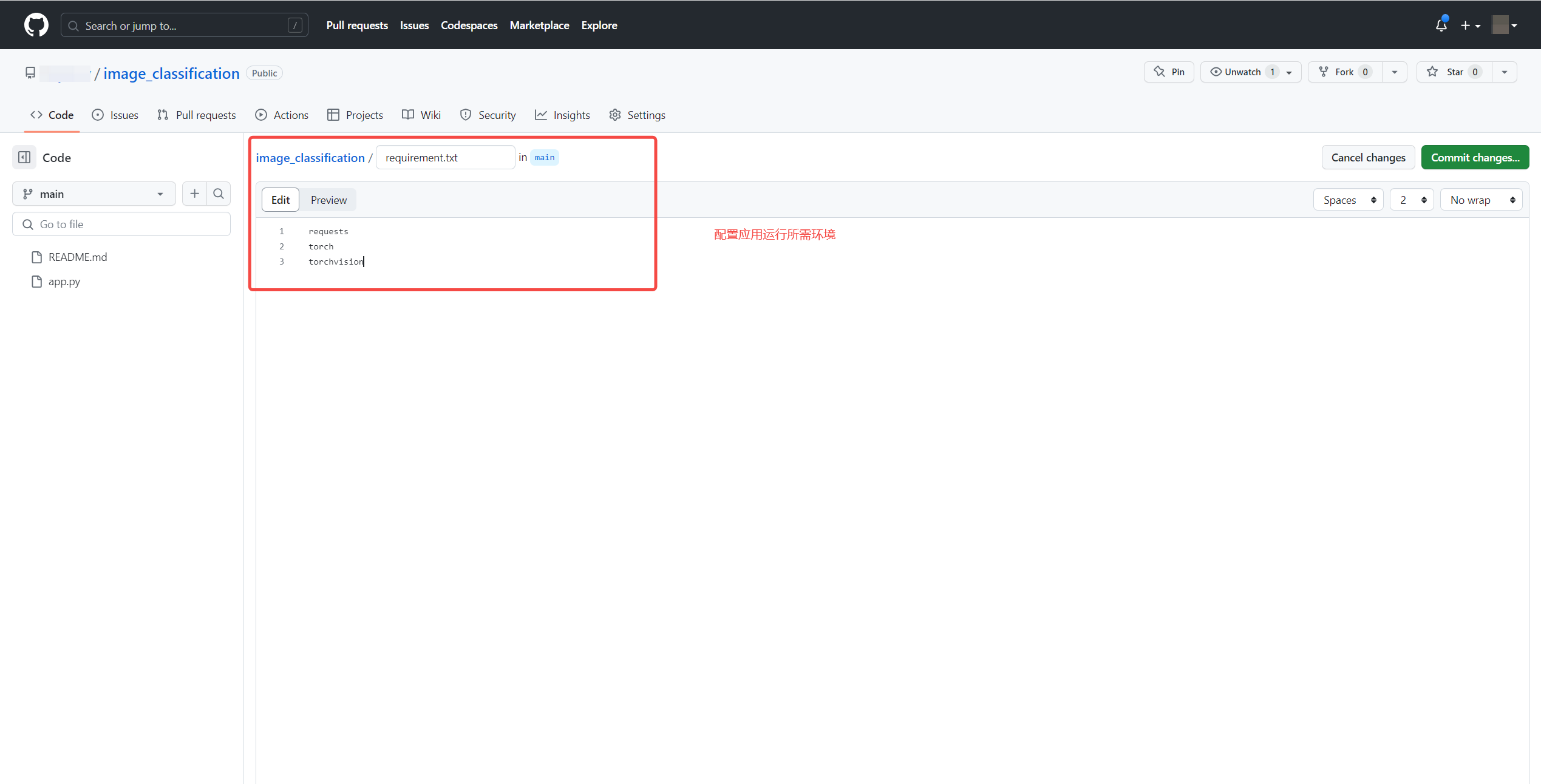Collapse the file tree side panel icon
The width and height of the screenshot is (1541, 784).
click(x=24, y=158)
